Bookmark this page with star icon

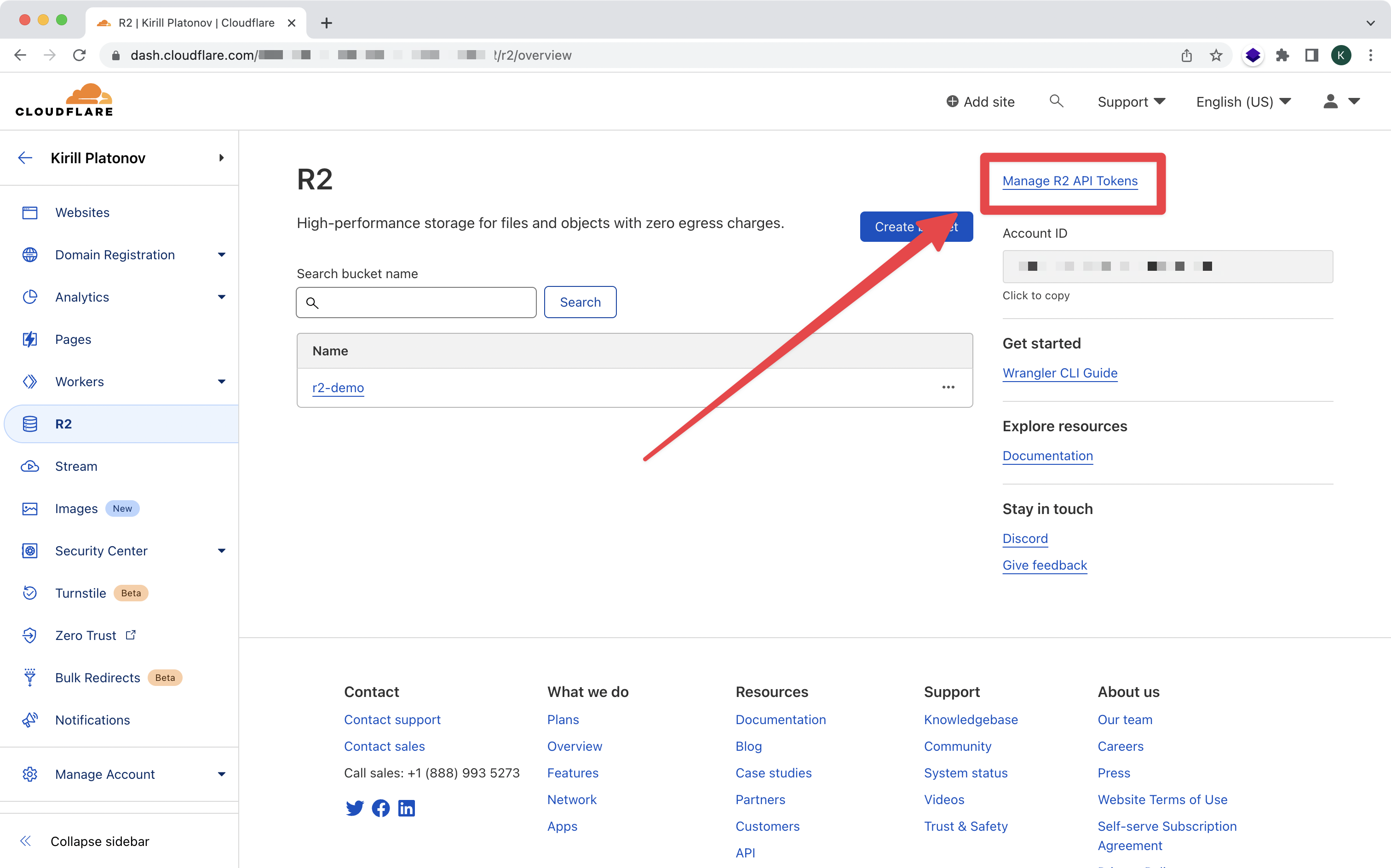[x=1216, y=55]
